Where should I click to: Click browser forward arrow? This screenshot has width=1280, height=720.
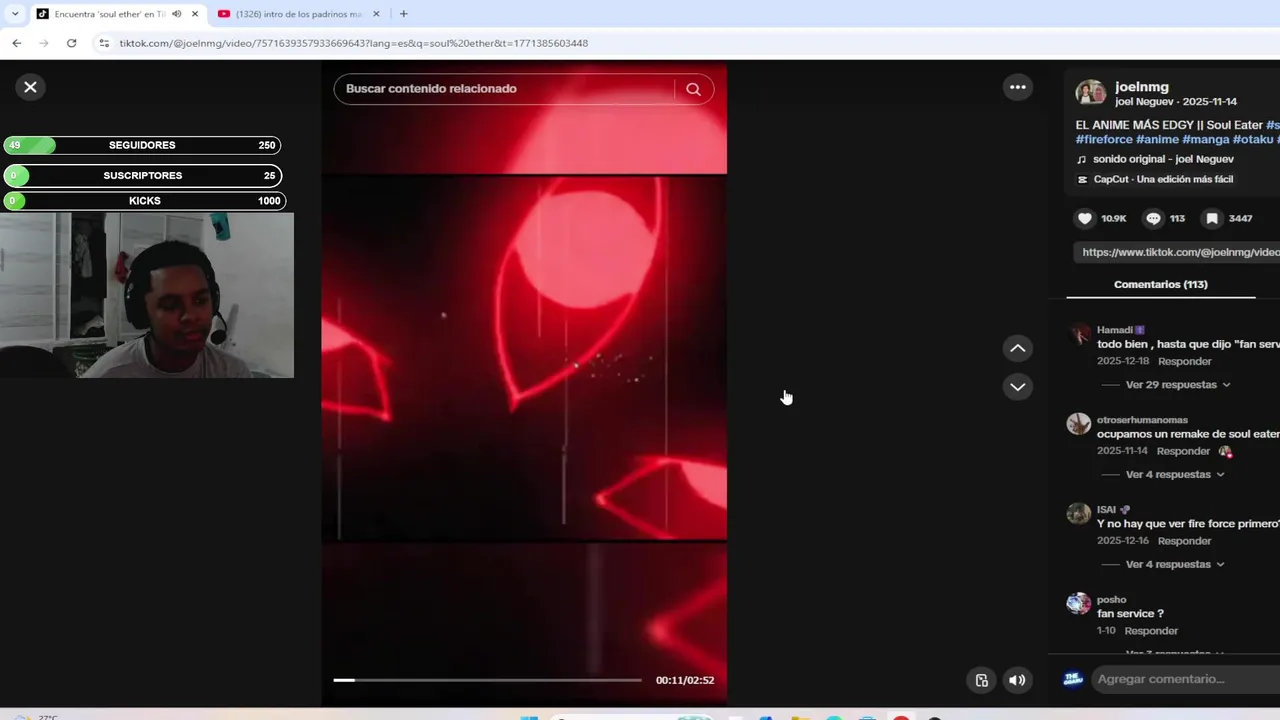click(x=43, y=43)
